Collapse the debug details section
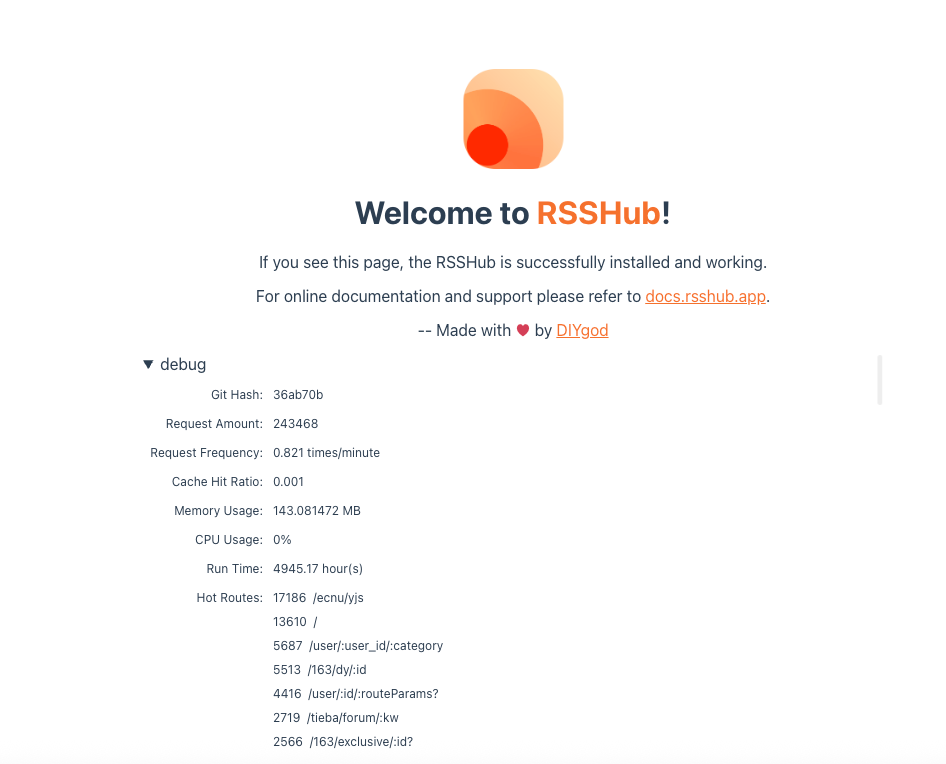946x764 pixels. pos(174,364)
